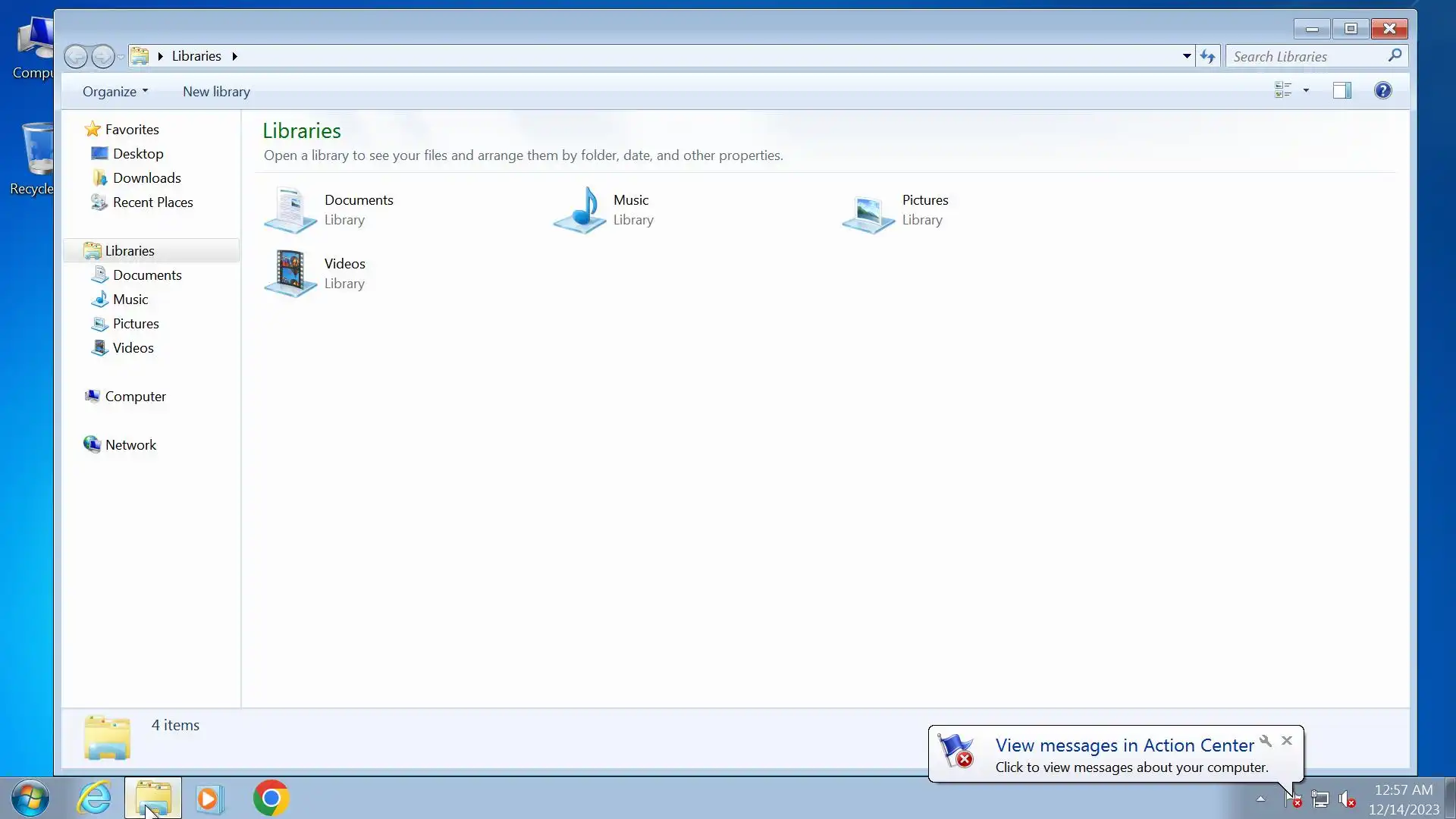Toggle the preview pane button

click(1341, 91)
